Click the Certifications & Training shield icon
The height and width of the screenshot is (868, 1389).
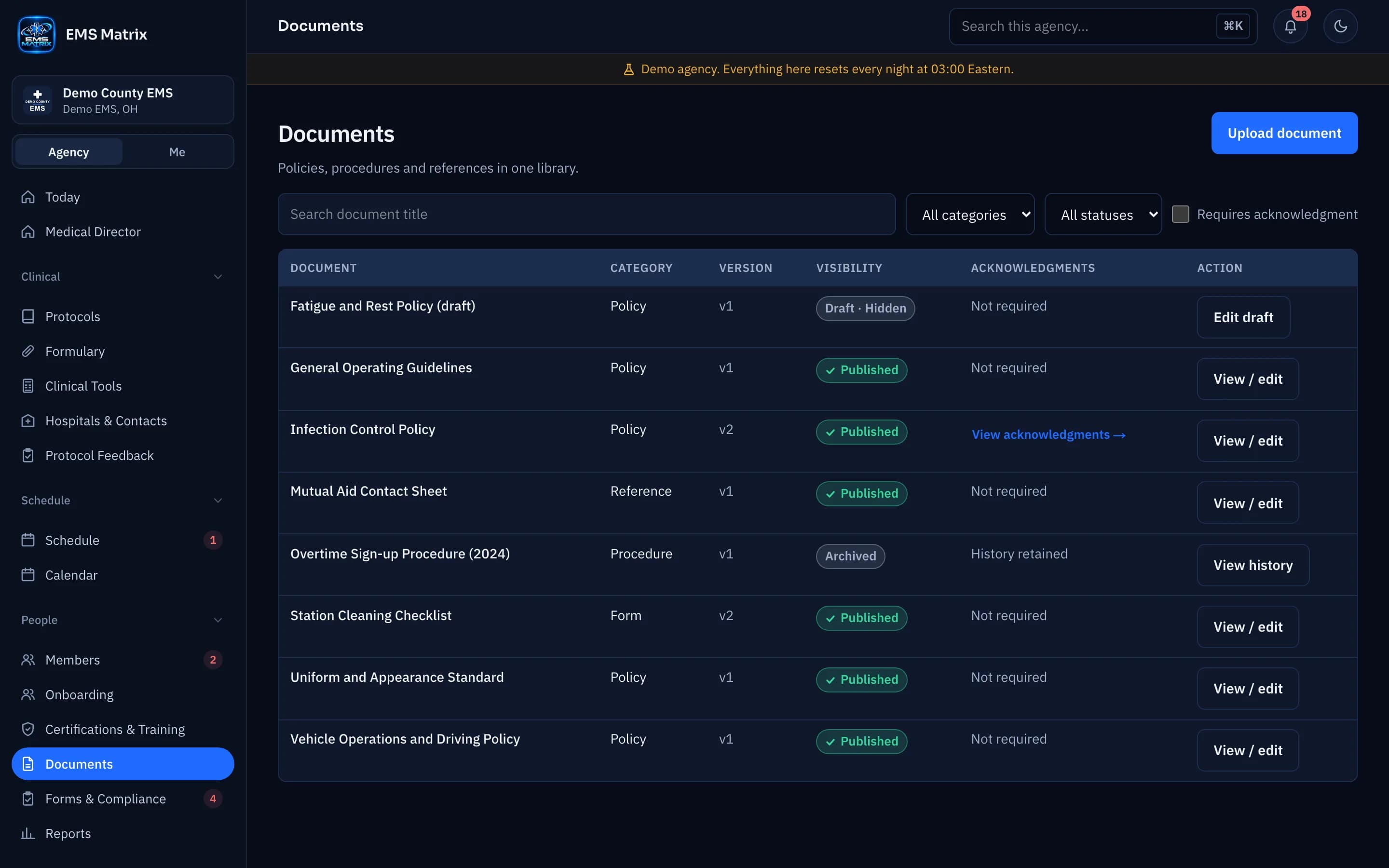[27, 729]
